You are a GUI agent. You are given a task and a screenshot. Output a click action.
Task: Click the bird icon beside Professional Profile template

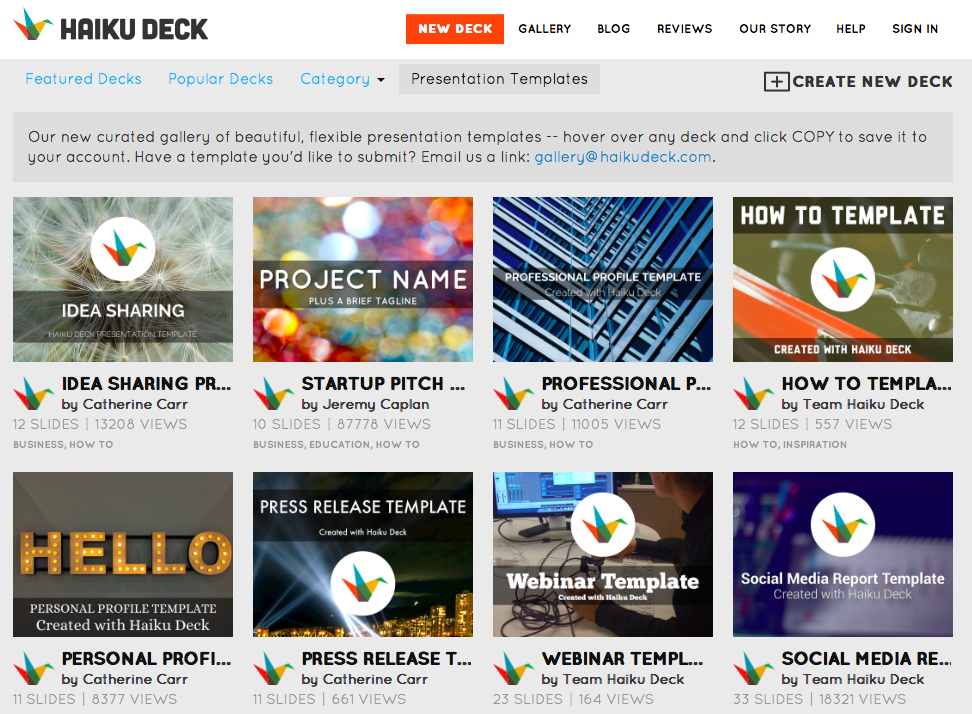point(514,392)
